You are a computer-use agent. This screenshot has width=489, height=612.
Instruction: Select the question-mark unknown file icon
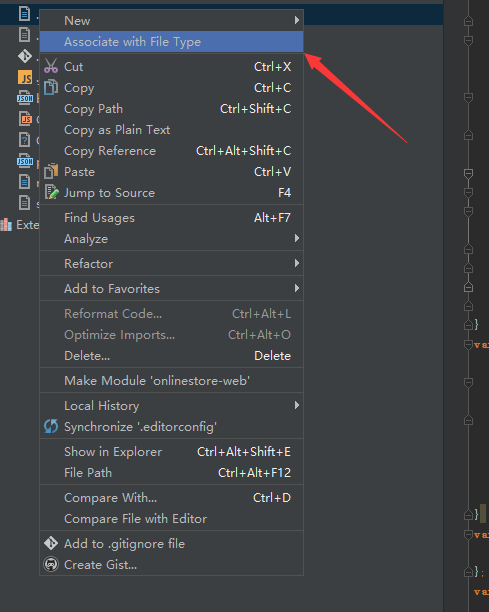click(x=25, y=139)
